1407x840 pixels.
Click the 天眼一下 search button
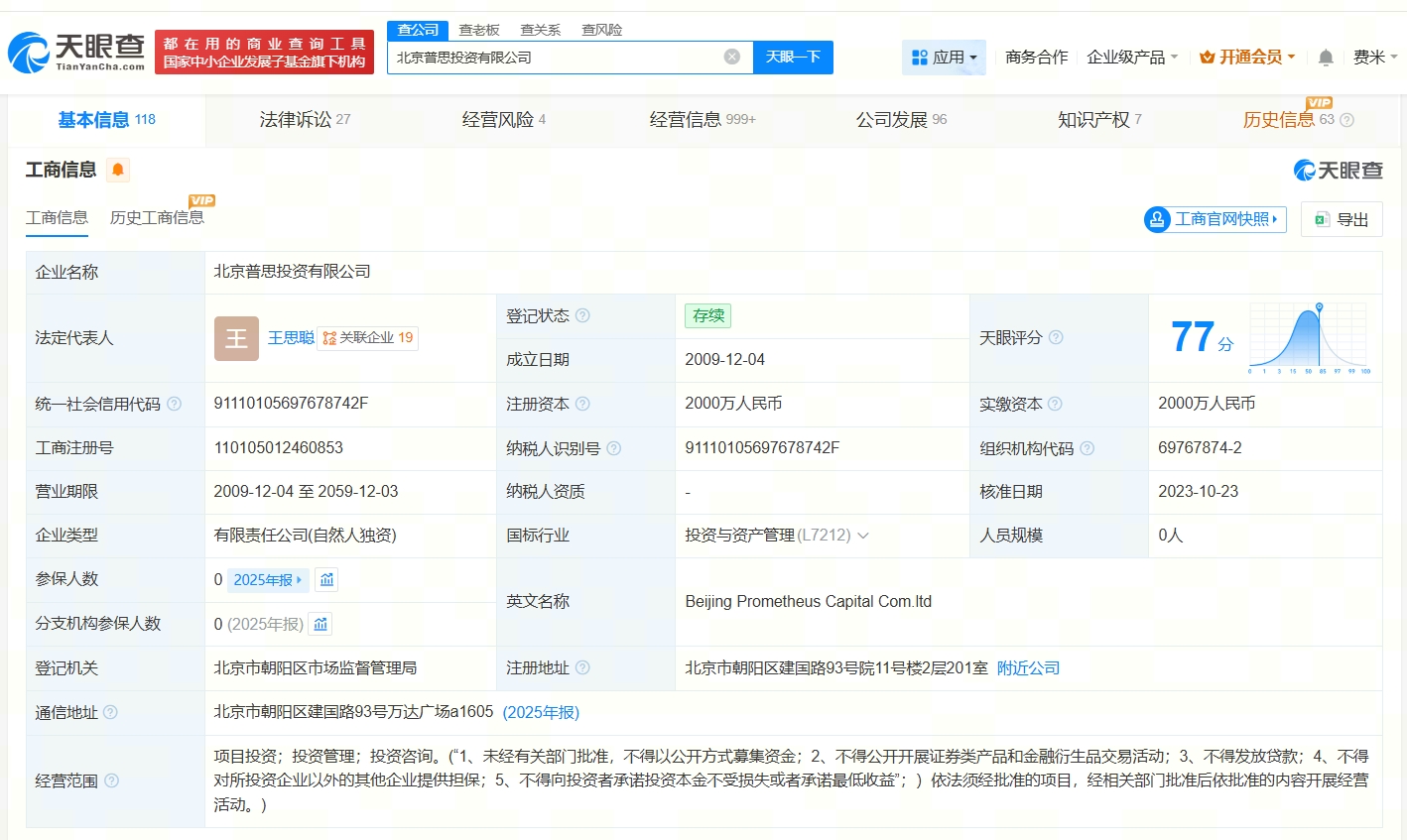tap(793, 57)
